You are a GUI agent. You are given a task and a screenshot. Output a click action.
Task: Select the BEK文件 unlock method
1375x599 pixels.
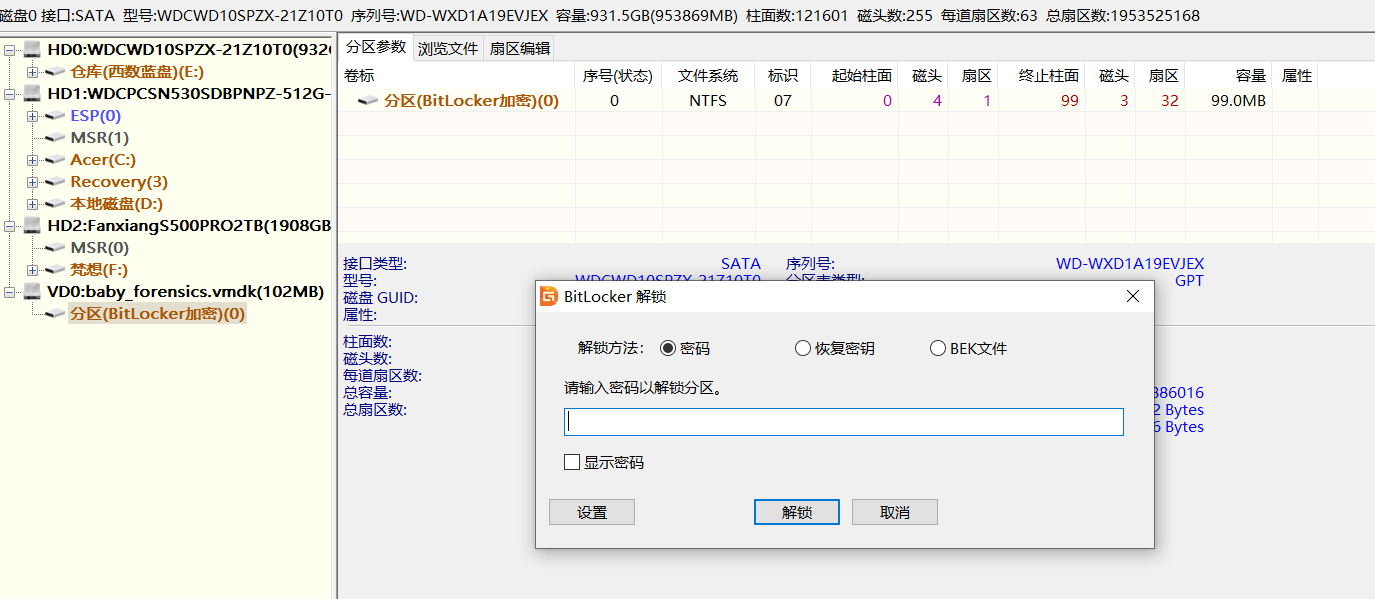point(937,348)
